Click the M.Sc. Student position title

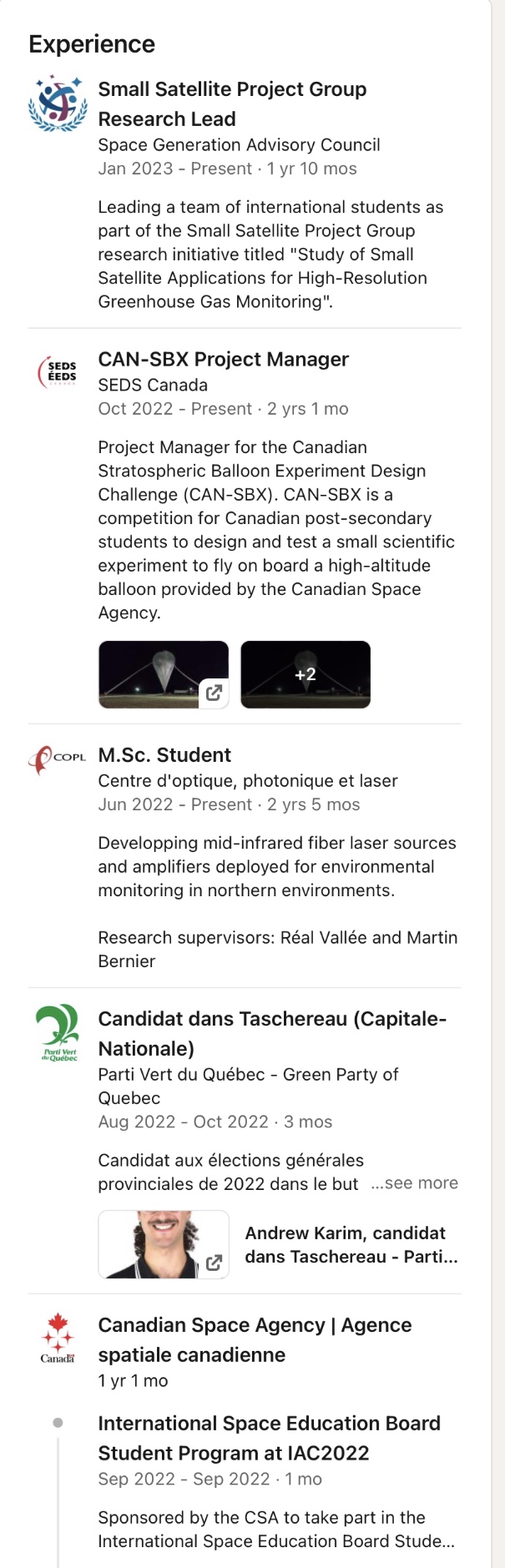[164, 755]
